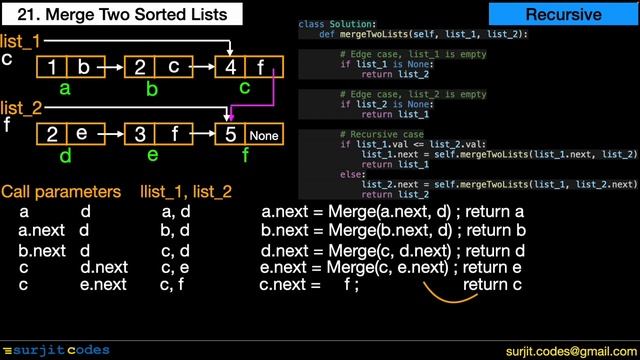Select the "def mergeTwoLists" code line
The height and width of the screenshot is (360, 640).
[423, 34]
